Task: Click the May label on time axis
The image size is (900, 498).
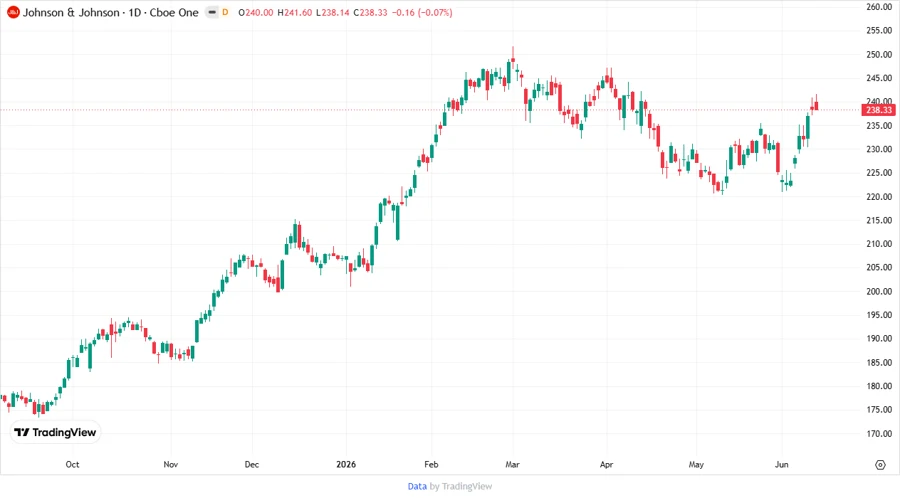Action: tap(696, 465)
